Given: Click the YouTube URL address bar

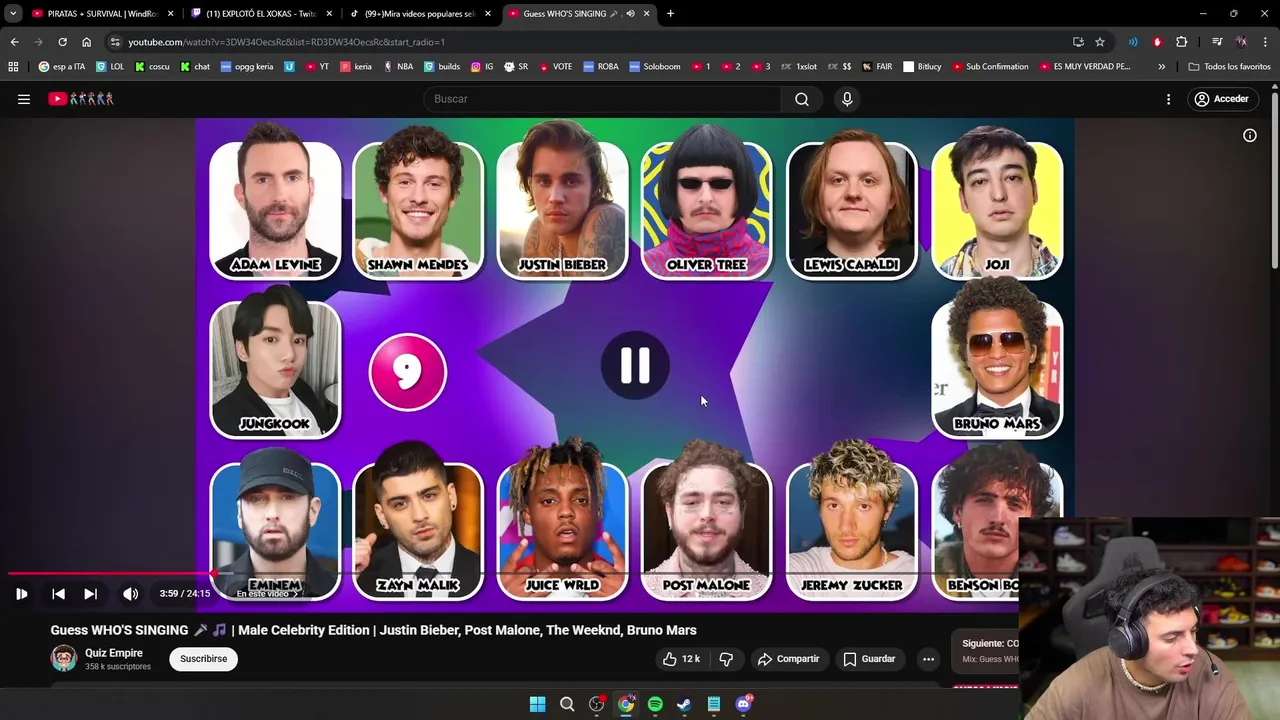Looking at the screenshot, I should coord(590,42).
